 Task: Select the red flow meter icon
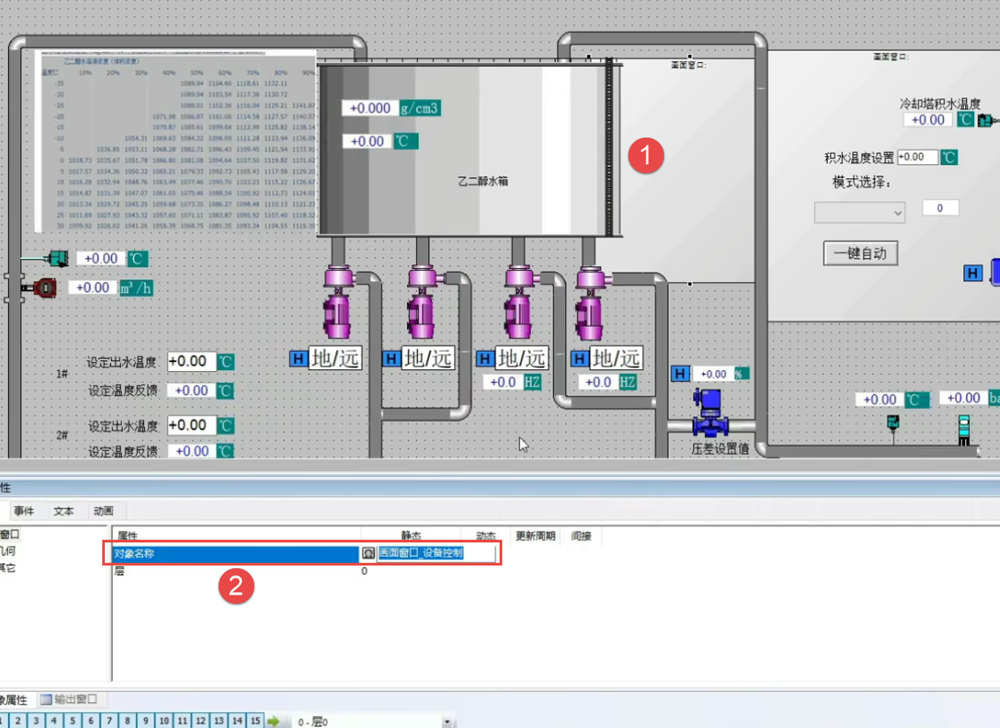click(x=41, y=288)
